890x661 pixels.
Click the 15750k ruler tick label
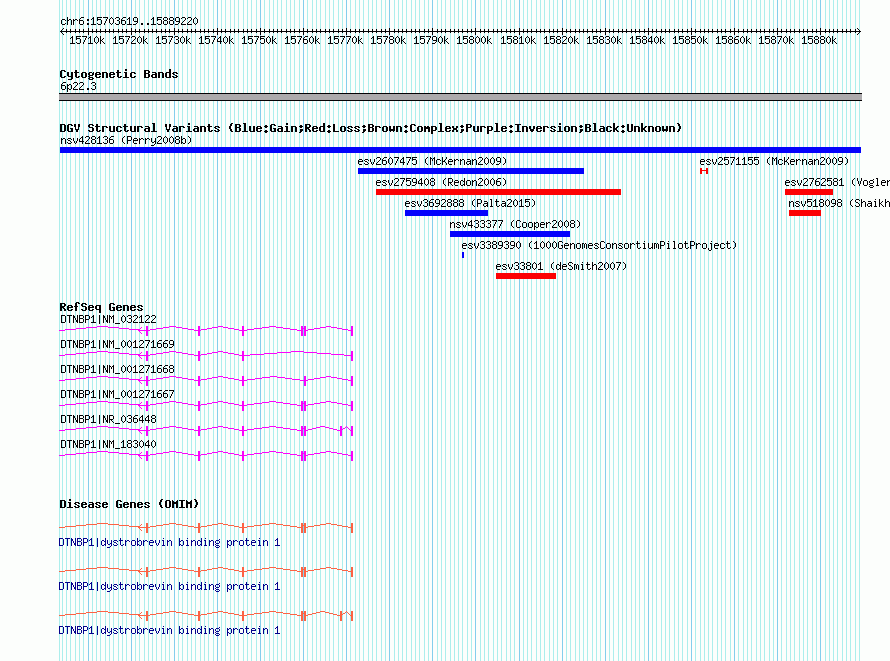[x=259, y=40]
